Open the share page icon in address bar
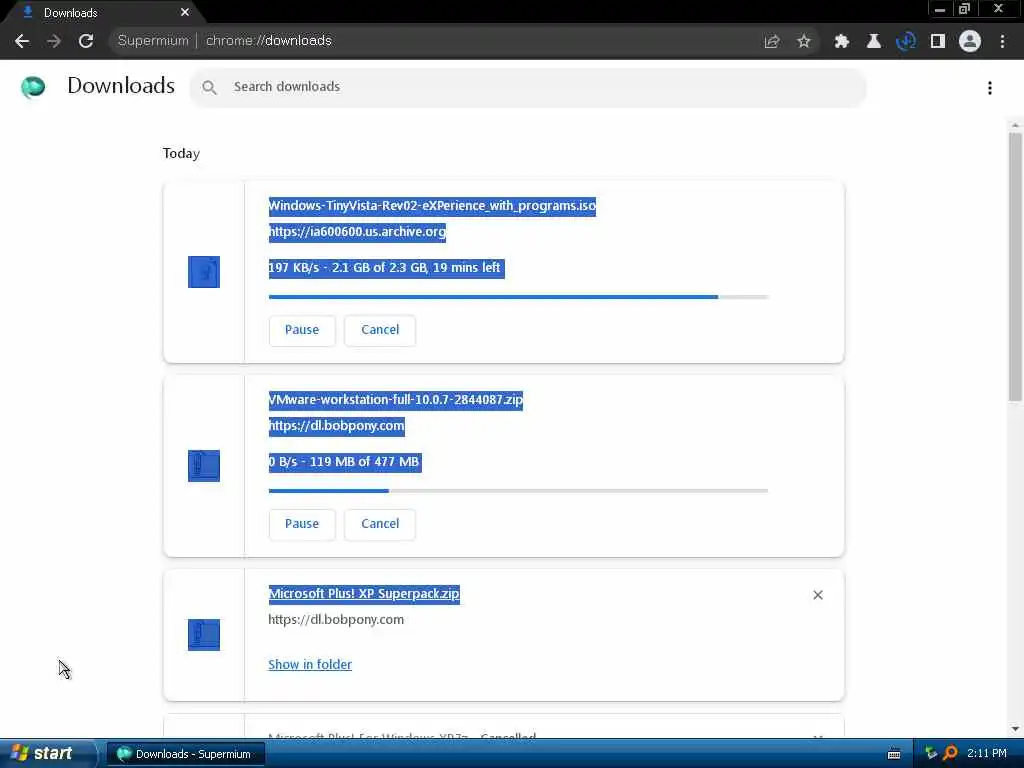Image resolution: width=1024 pixels, height=768 pixels. pyautogui.click(x=772, y=41)
